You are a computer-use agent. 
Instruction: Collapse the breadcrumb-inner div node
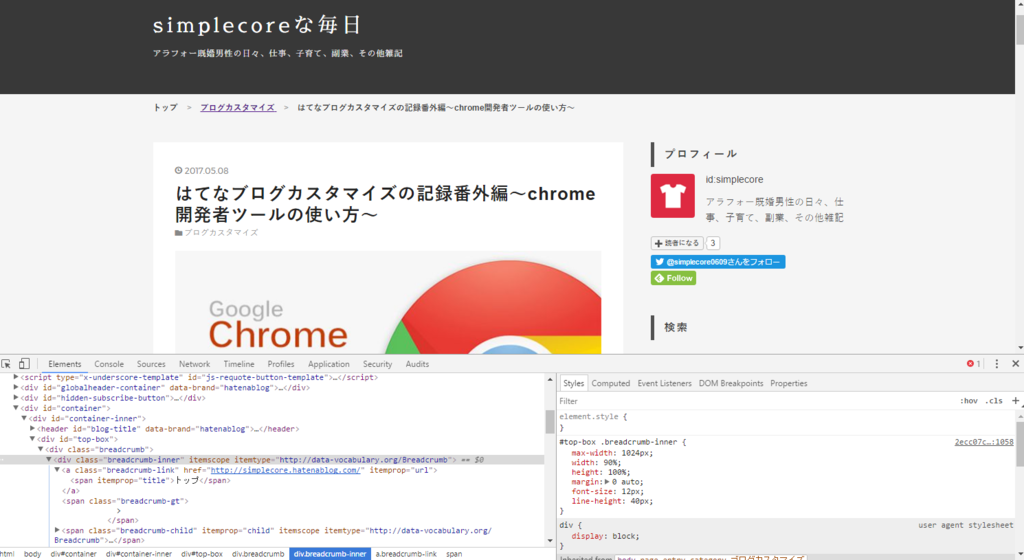[x=48, y=459]
